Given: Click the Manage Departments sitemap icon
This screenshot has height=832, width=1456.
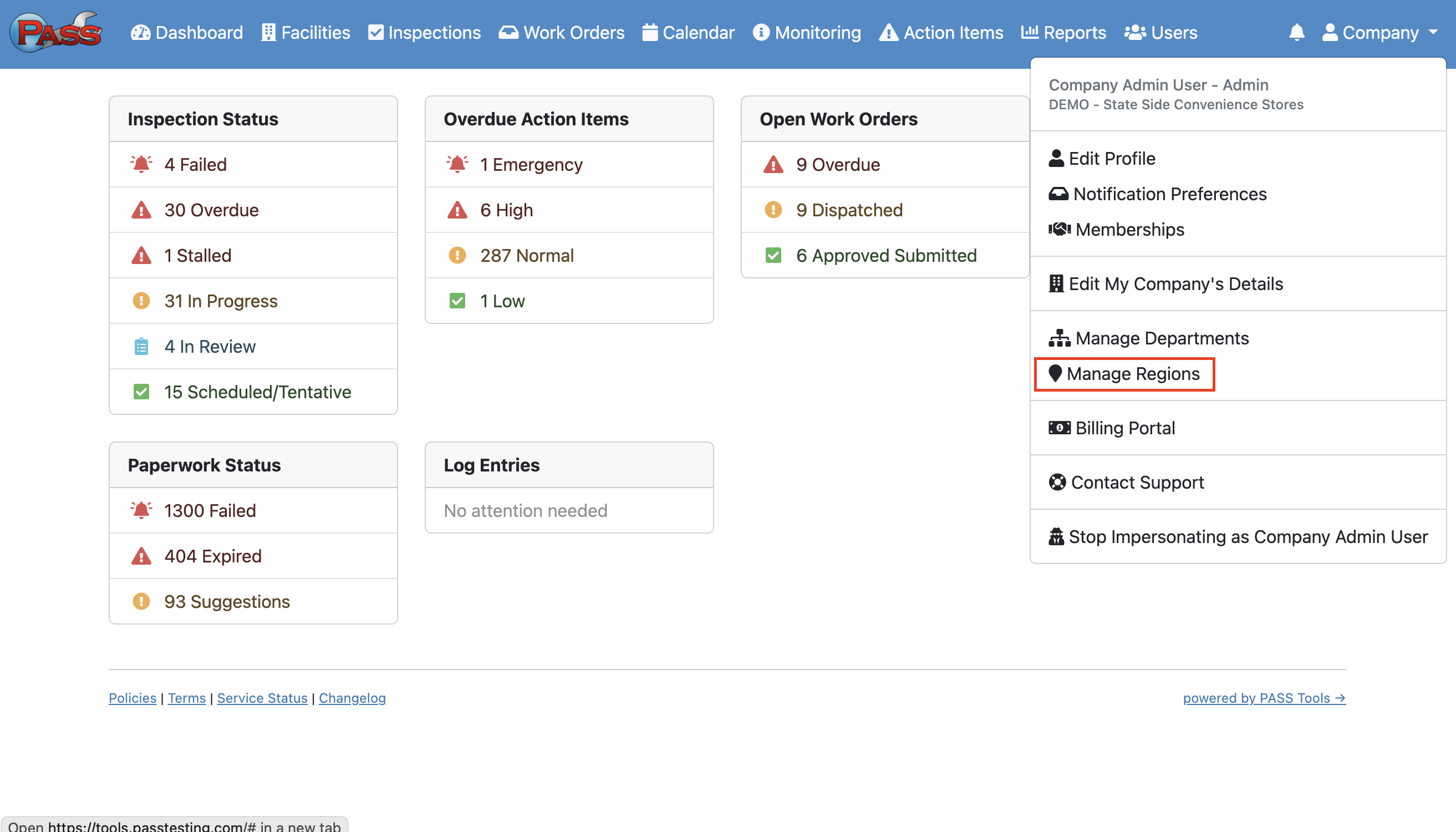Looking at the screenshot, I should (1060, 338).
